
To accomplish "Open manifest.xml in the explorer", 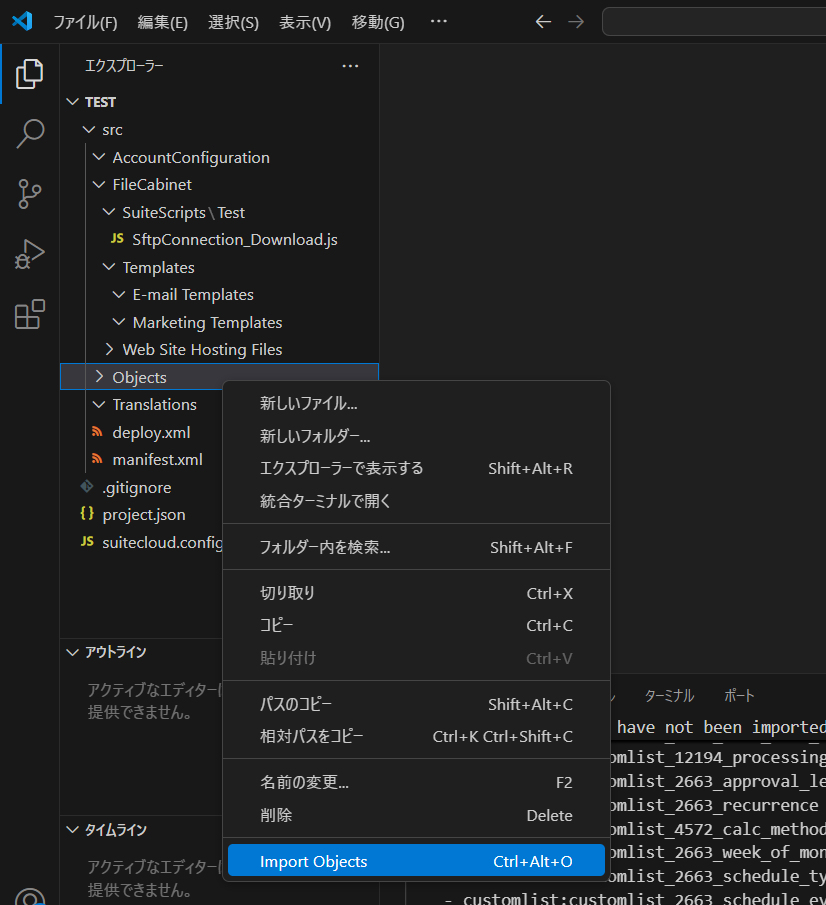I will coord(157,459).
